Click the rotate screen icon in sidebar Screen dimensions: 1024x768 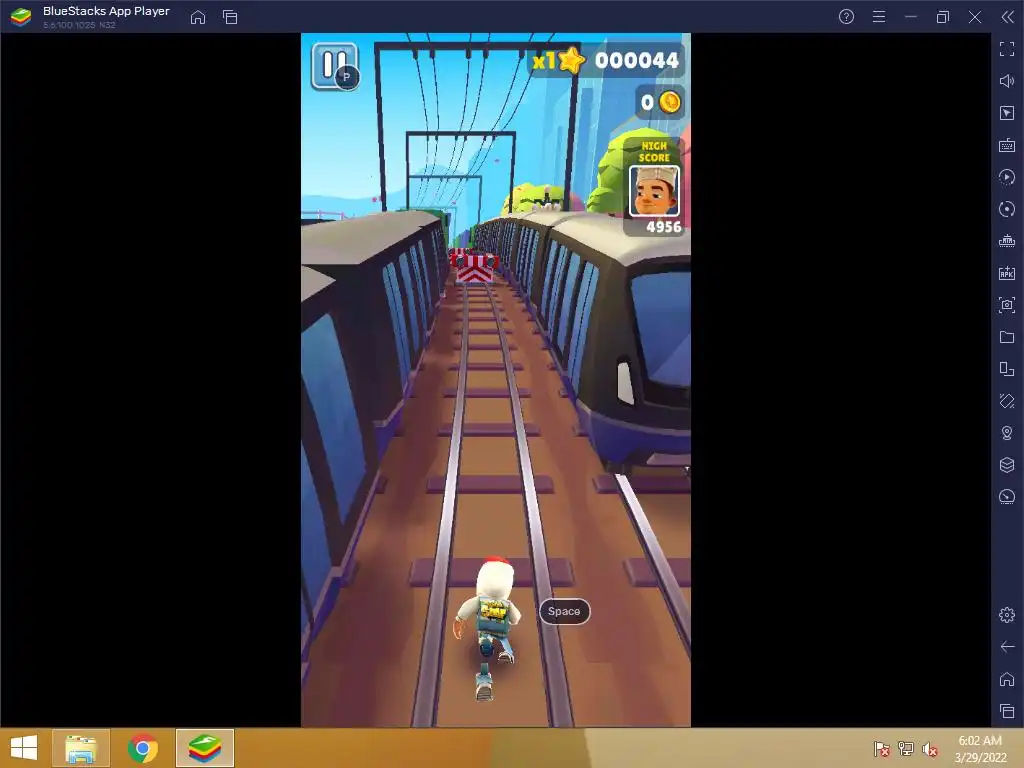[x=1007, y=401]
